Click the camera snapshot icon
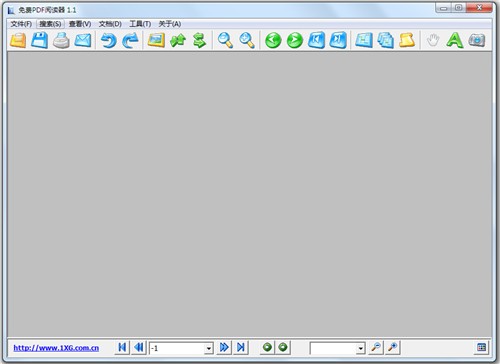Viewport: 500px width, 364px height. pyautogui.click(x=477, y=40)
